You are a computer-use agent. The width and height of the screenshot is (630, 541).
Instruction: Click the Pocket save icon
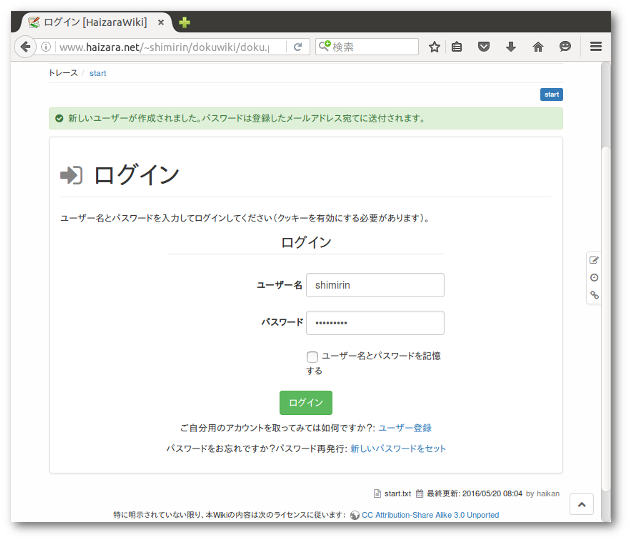(484, 47)
